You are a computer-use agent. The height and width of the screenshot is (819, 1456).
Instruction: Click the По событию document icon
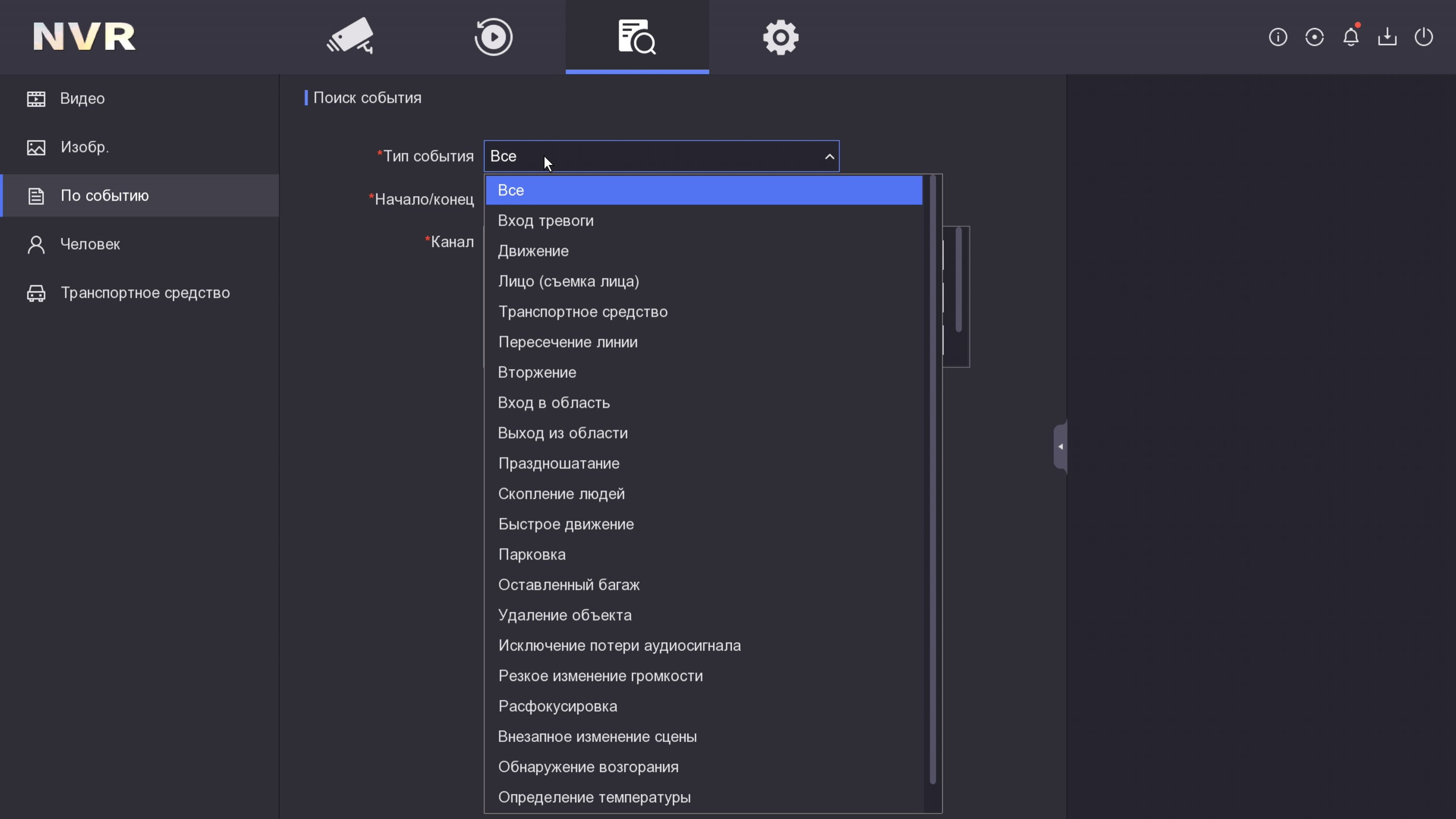click(36, 196)
